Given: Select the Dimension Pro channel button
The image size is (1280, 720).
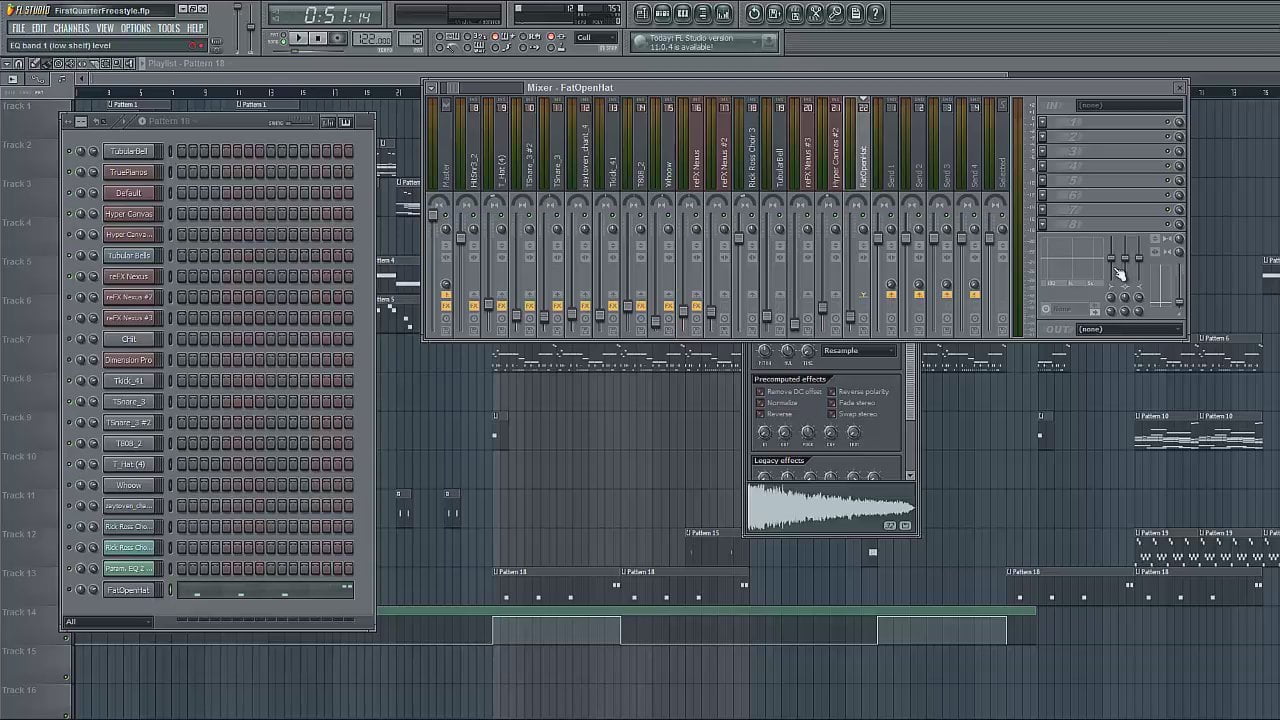Looking at the screenshot, I should click(x=129, y=360).
